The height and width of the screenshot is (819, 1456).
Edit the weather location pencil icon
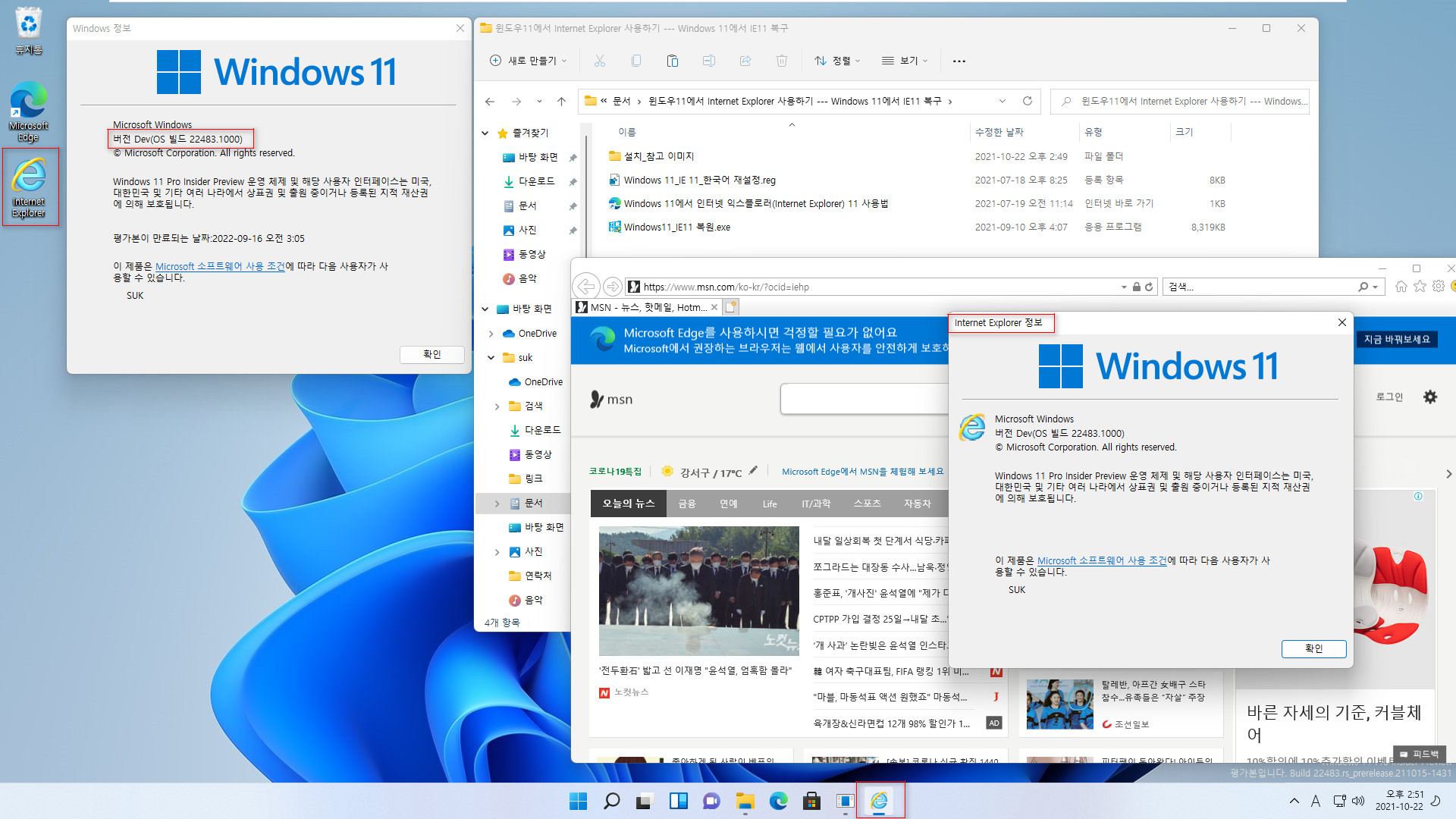[753, 471]
